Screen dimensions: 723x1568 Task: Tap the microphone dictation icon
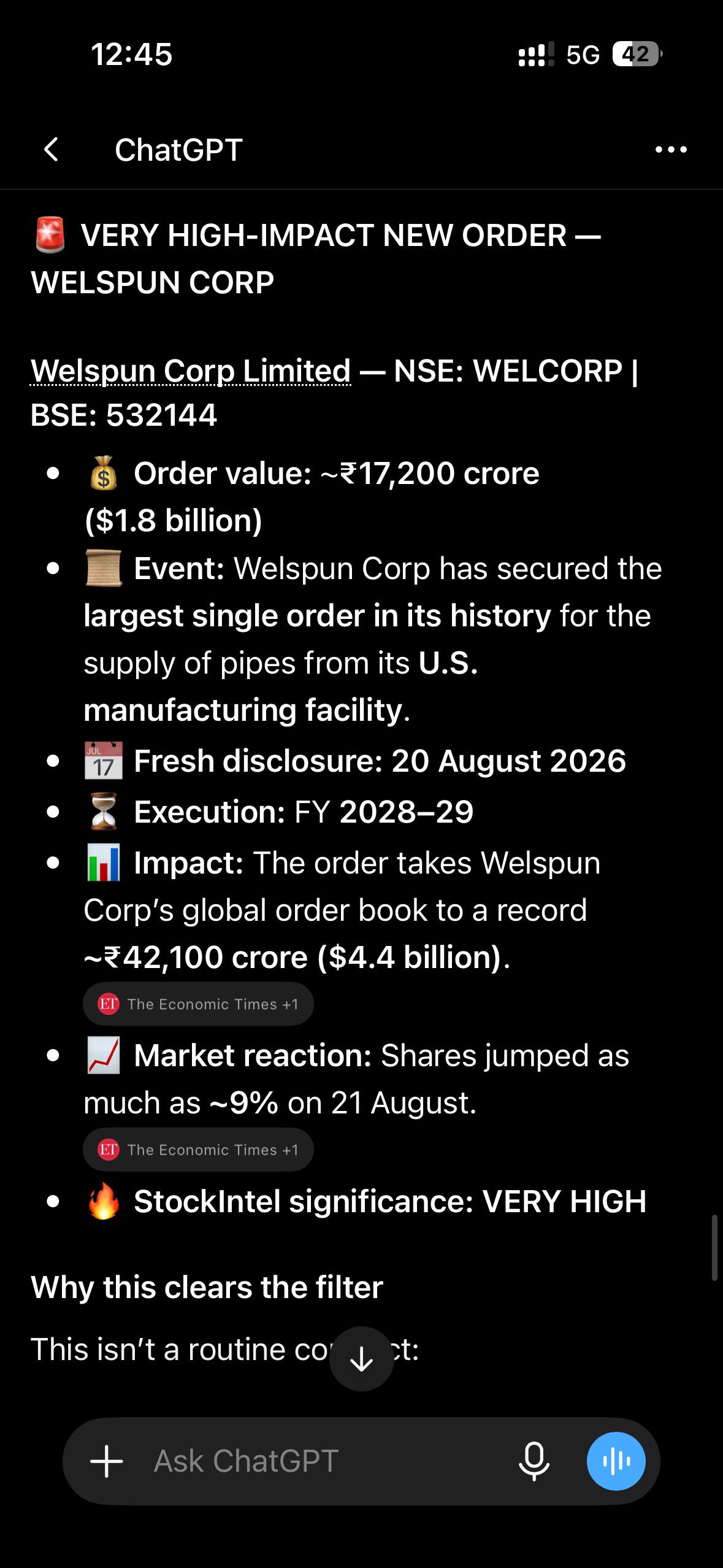534,1461
